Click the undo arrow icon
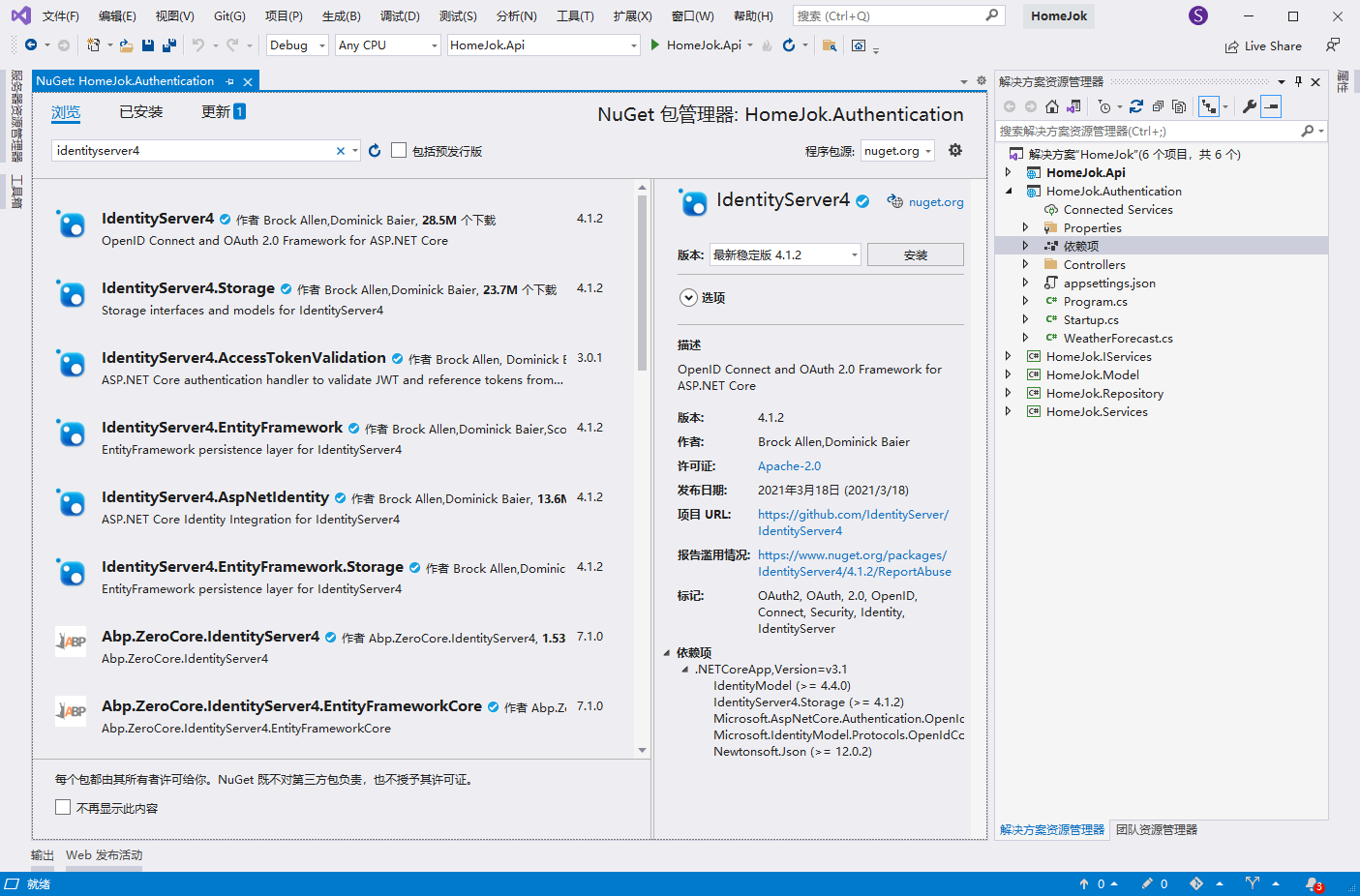Viewport: 1360px width, 896px height. pos(198,45)
